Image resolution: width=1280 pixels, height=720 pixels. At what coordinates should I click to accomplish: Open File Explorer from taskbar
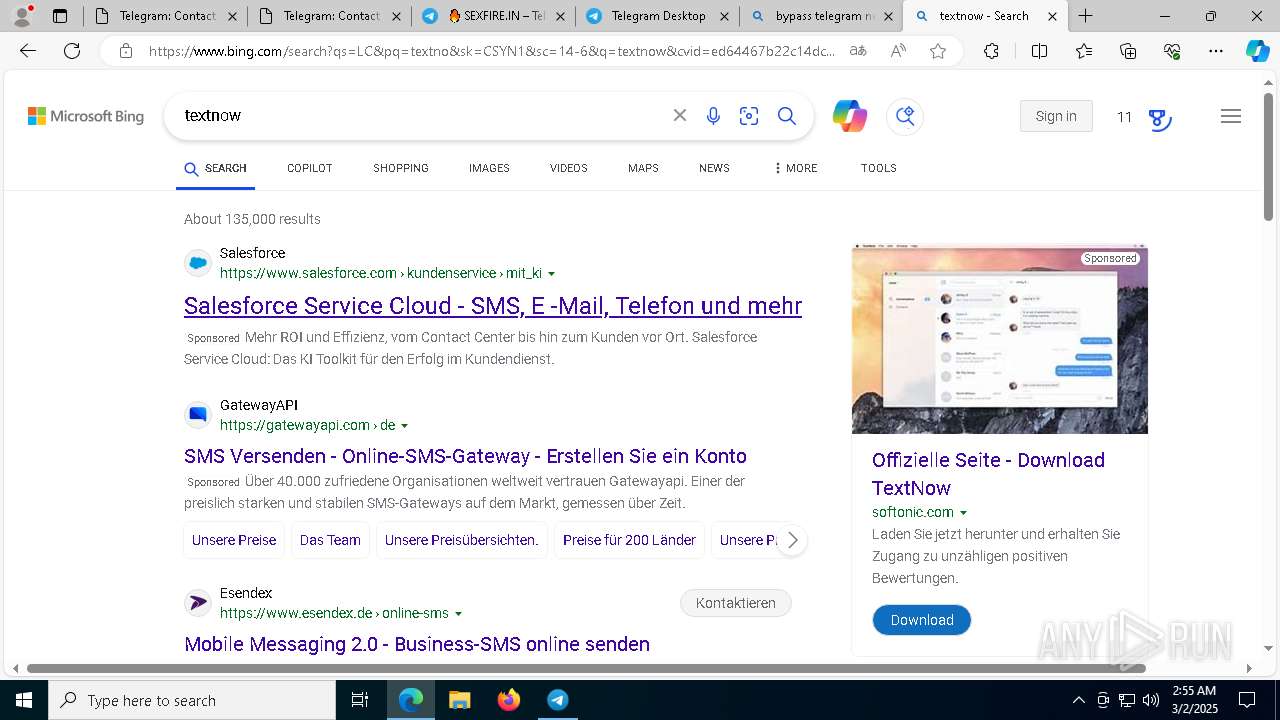click(459, 700)
